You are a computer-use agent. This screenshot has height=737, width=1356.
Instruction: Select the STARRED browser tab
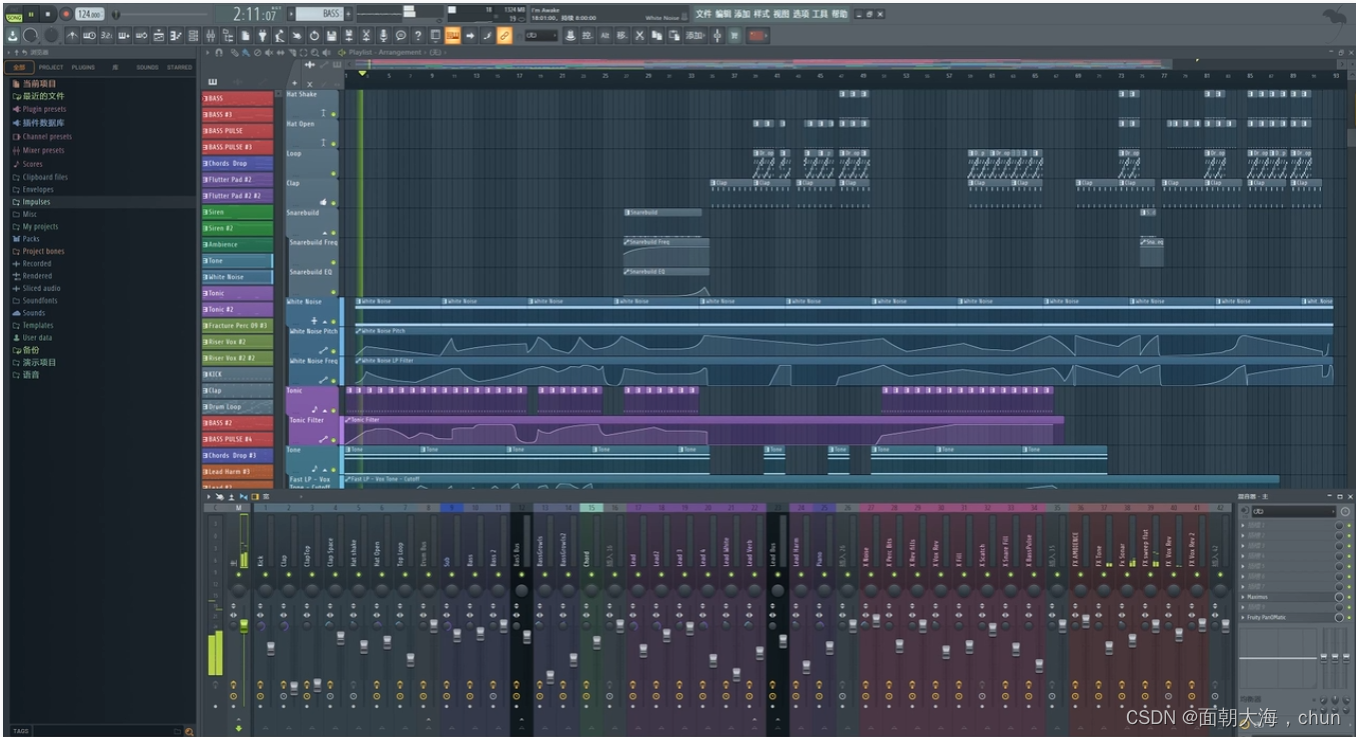180,67
